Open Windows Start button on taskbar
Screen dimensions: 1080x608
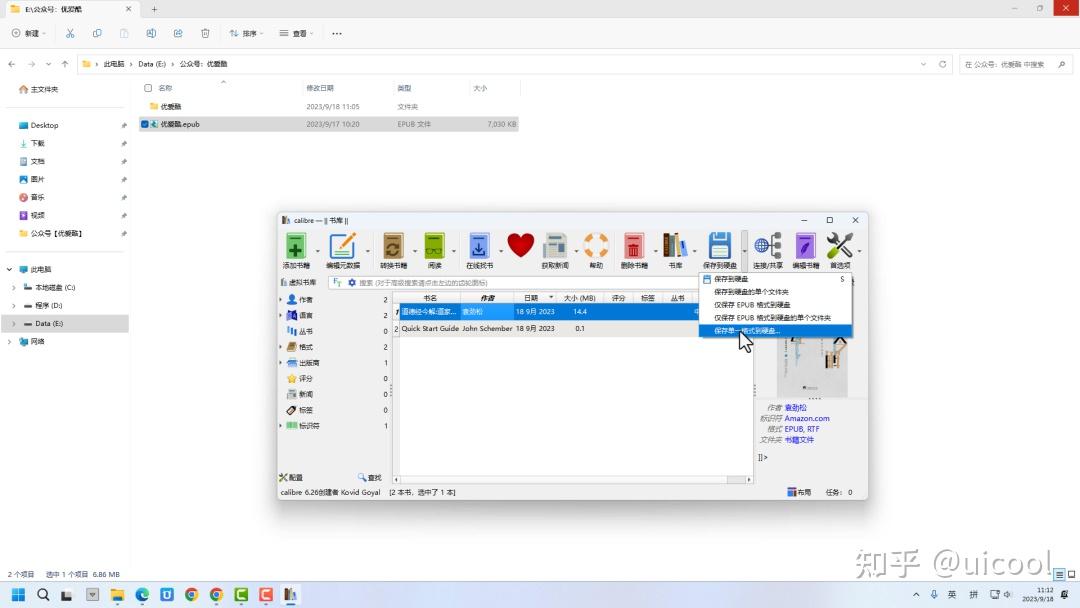pyautogui.click(x=18, y=595)
